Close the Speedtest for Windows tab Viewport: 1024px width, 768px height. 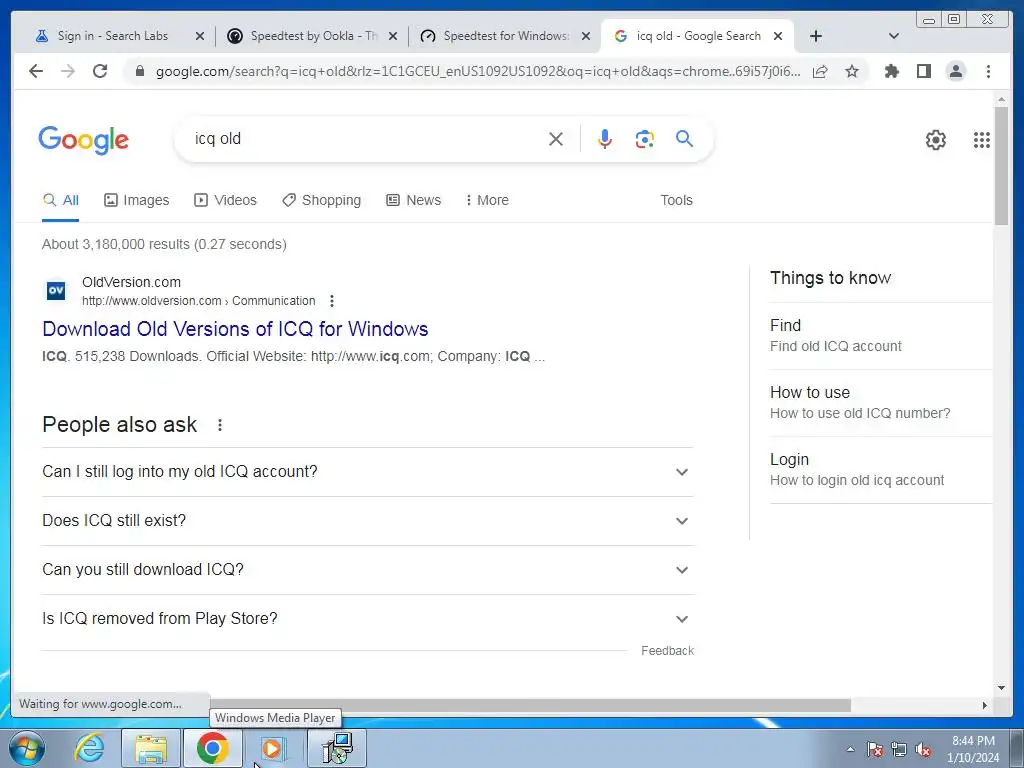click(x=586, y=36)
